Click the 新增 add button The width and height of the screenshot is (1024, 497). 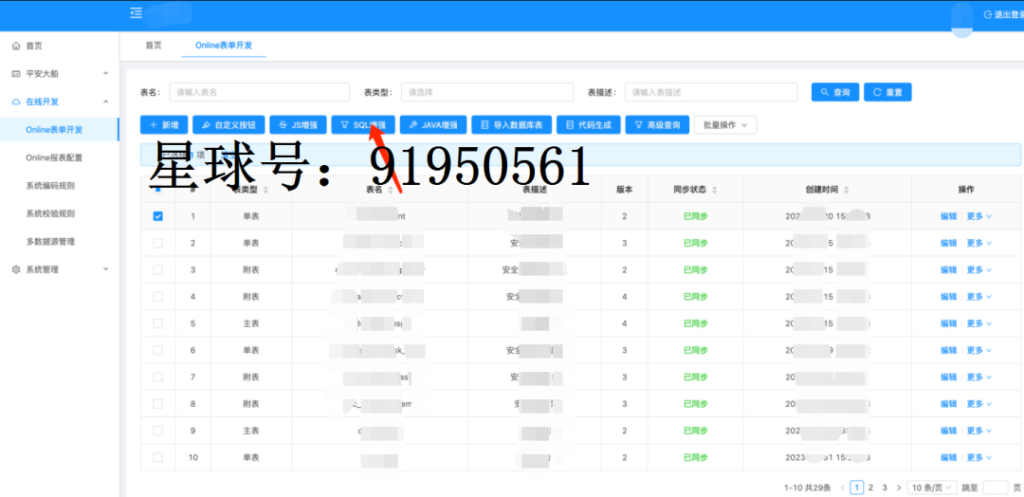[164, 125]
